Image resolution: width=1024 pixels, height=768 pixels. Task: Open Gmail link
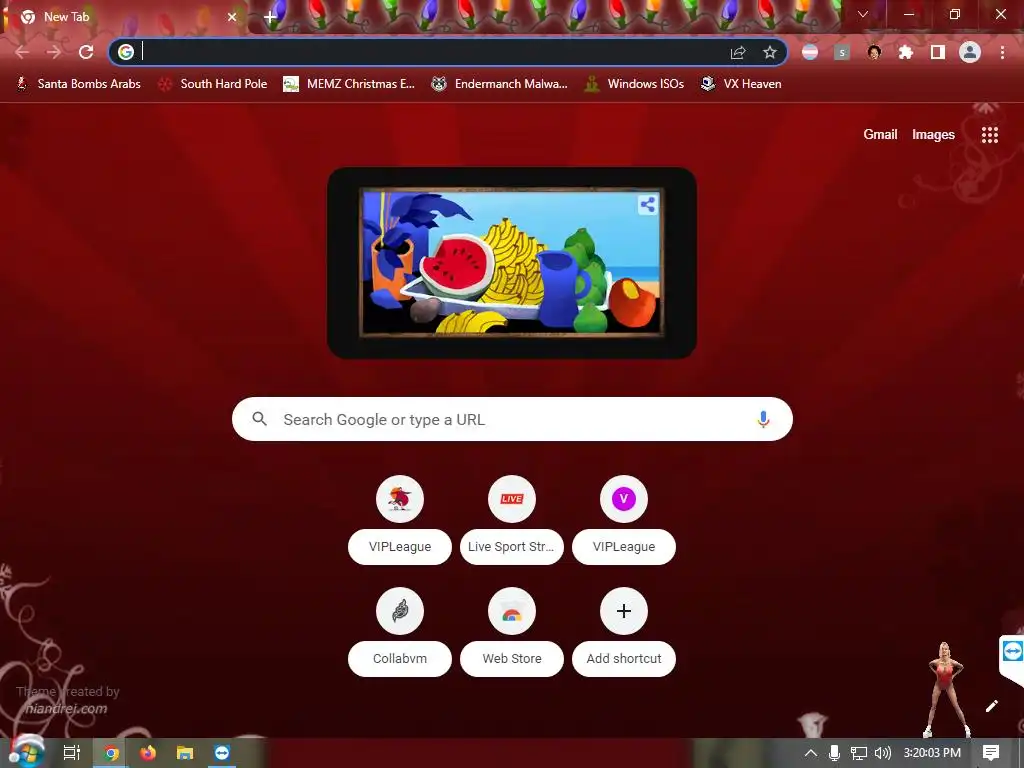coord(880,135)
